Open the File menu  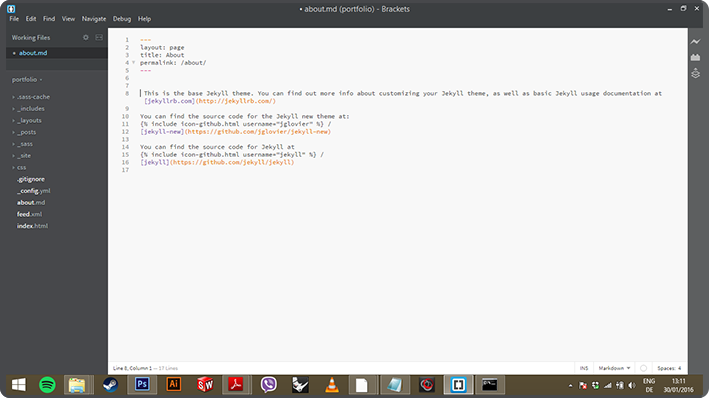[x=14, y=19]
